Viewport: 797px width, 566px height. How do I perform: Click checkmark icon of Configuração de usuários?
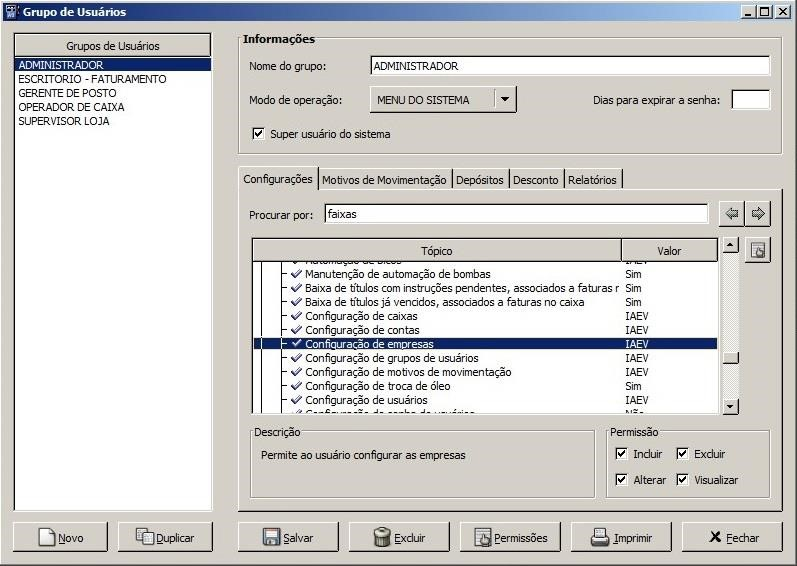point(296,400)
